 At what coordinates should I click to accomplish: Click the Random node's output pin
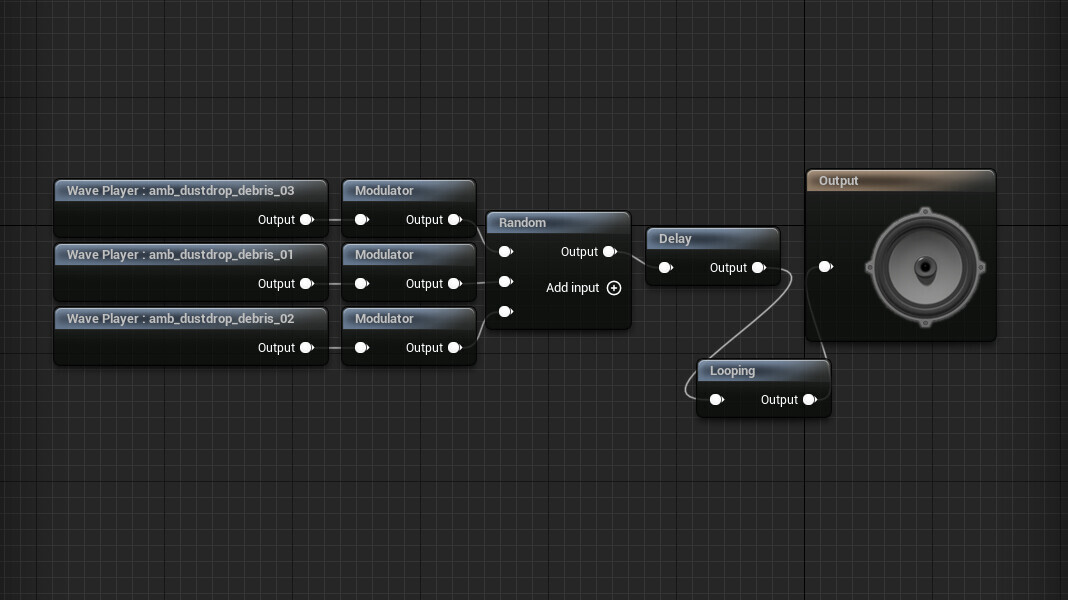[609, 252]
